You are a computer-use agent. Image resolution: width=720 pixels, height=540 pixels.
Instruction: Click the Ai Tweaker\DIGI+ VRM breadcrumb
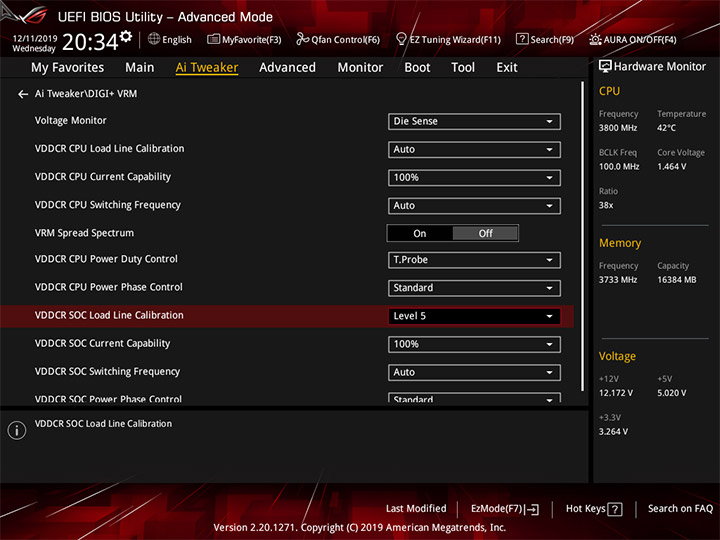pyautogui.click(x=86, y=94)
